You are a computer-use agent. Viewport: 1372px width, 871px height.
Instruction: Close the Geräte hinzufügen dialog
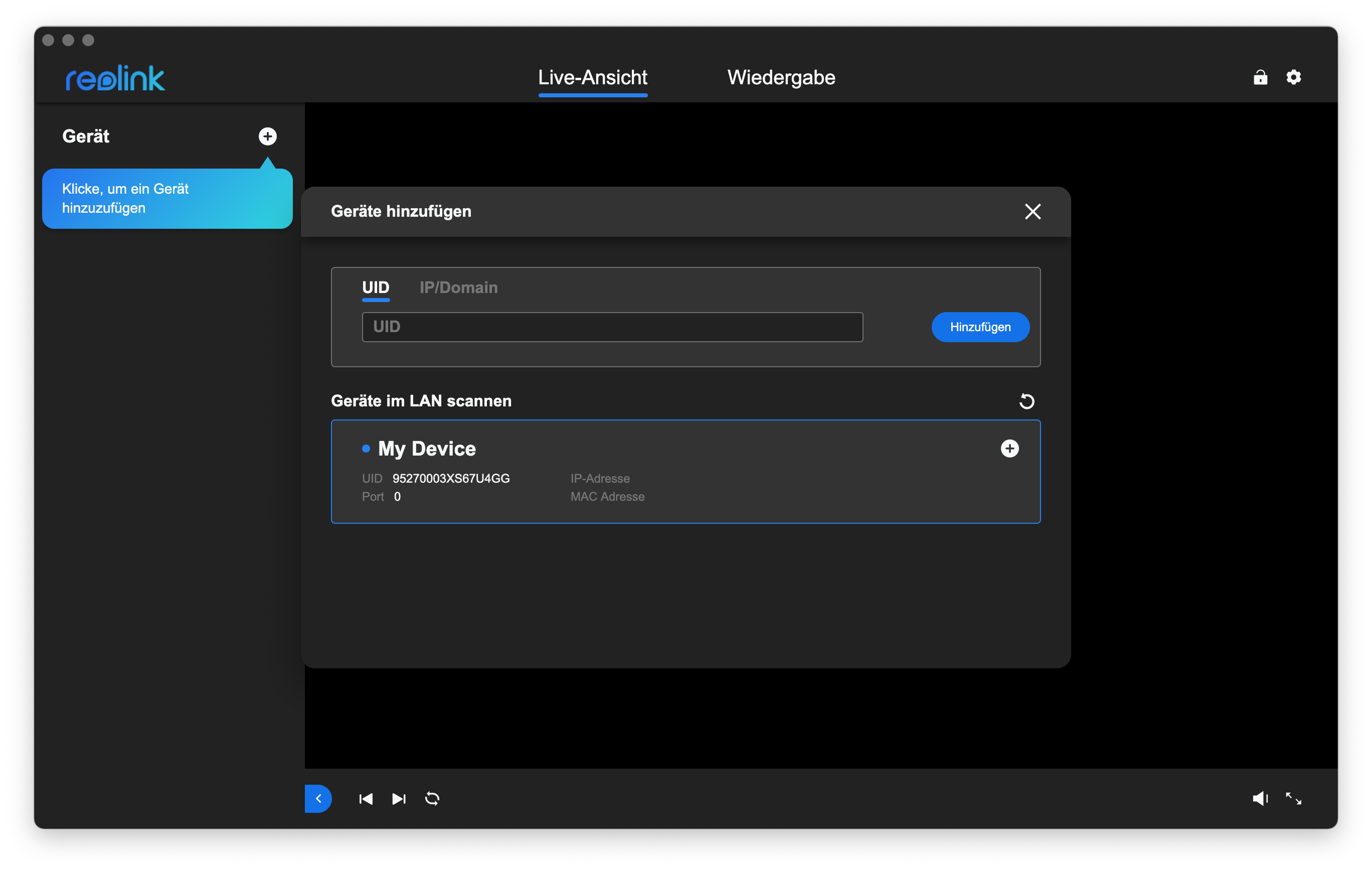point(1033,212)
